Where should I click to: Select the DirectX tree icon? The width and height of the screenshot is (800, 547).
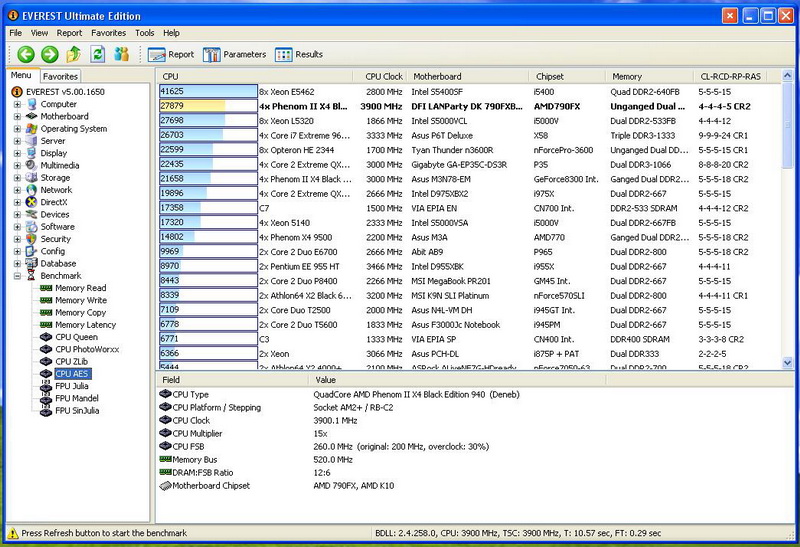32,202
